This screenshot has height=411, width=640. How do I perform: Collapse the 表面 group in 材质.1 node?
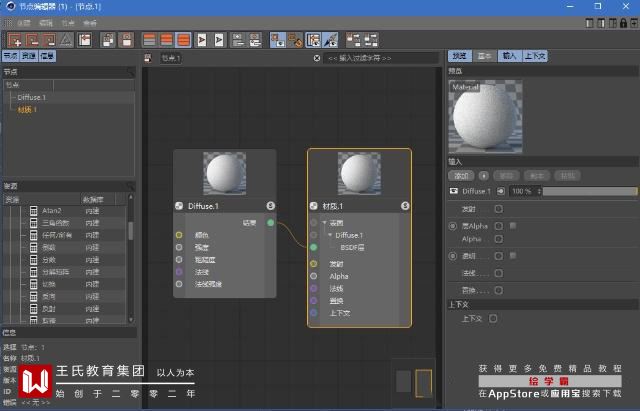pyautogui.click(x=324, y=223)
